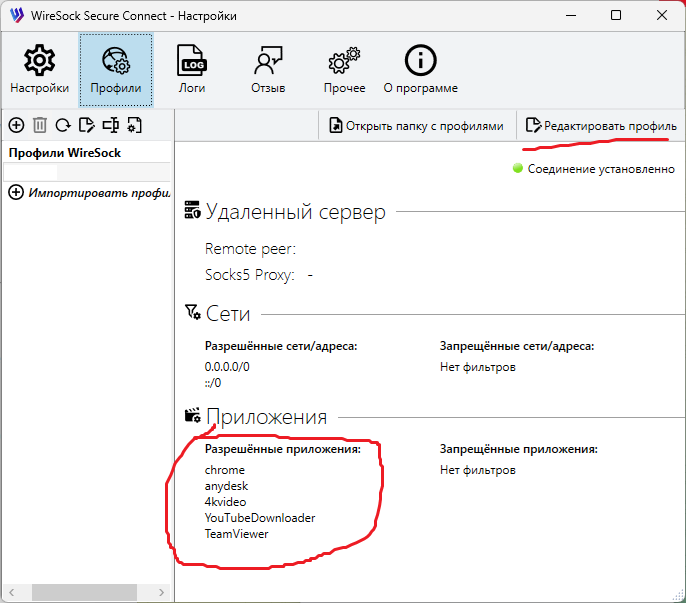Click the delete profile trash icon
Viewport: 686px width, 603px height.
click(40, 125)
